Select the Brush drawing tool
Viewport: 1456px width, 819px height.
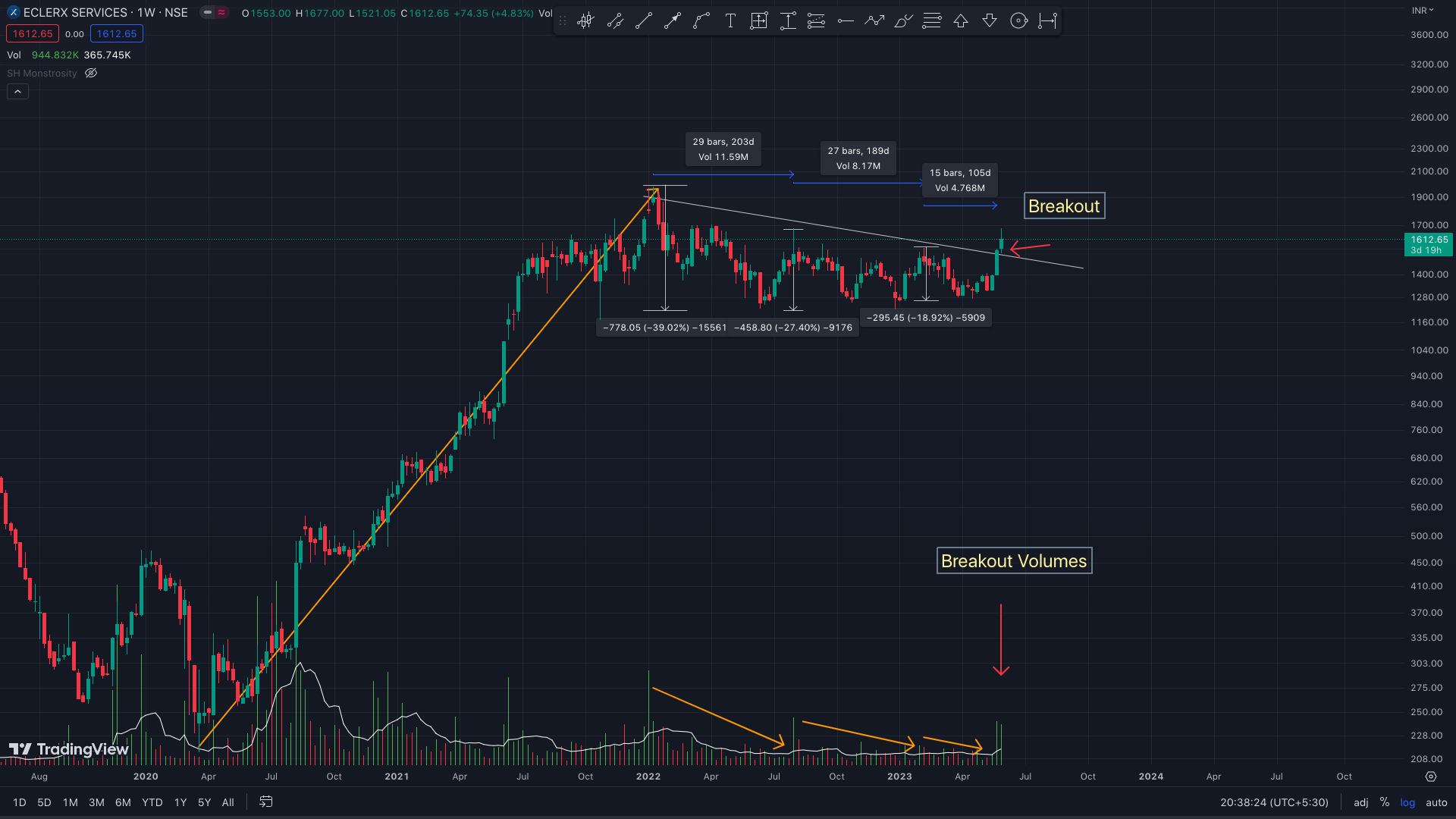click(x=903, y=21)
